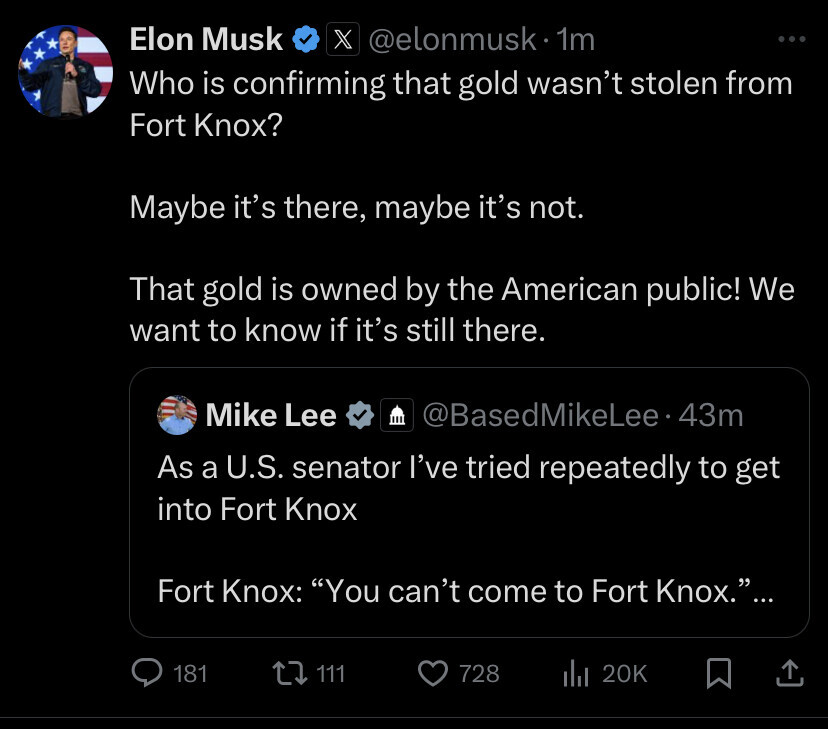Open the three-dot more options menu
The width and height of the screenshot is (828, 729).
pos(790,40)
